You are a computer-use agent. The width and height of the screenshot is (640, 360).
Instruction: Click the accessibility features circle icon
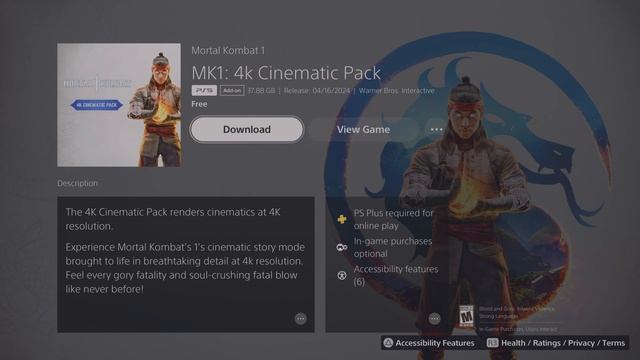click(x=342, y=276)
